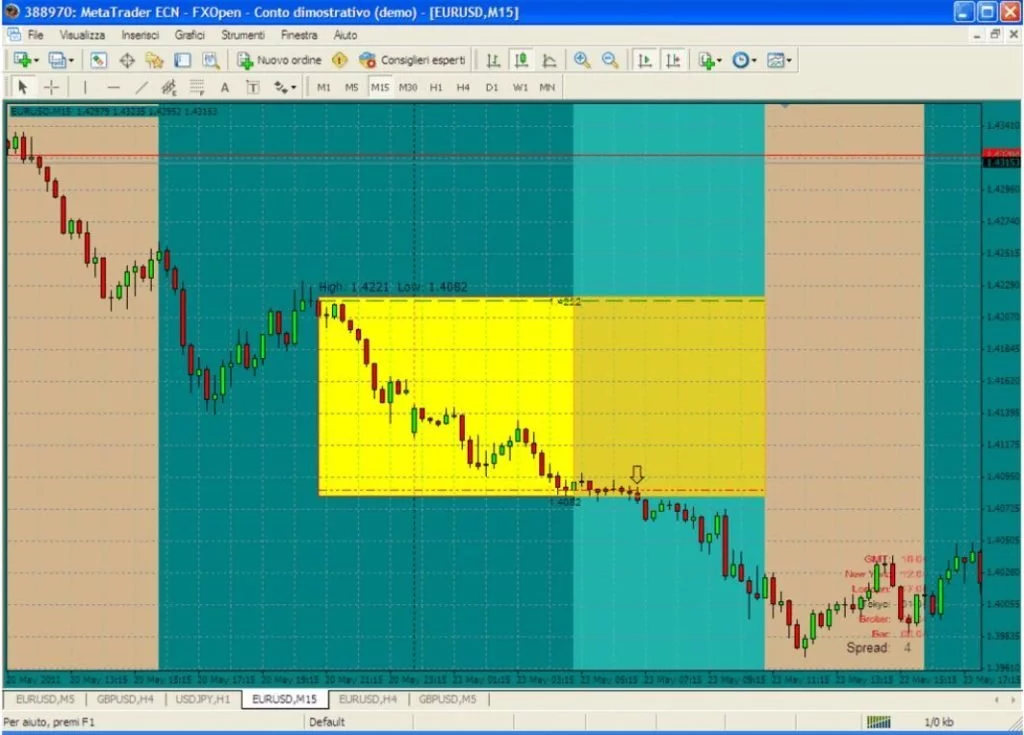Open the Periods timeframe dropdown
Viewport: 1024px width, 735px height.
click(740, 59)
